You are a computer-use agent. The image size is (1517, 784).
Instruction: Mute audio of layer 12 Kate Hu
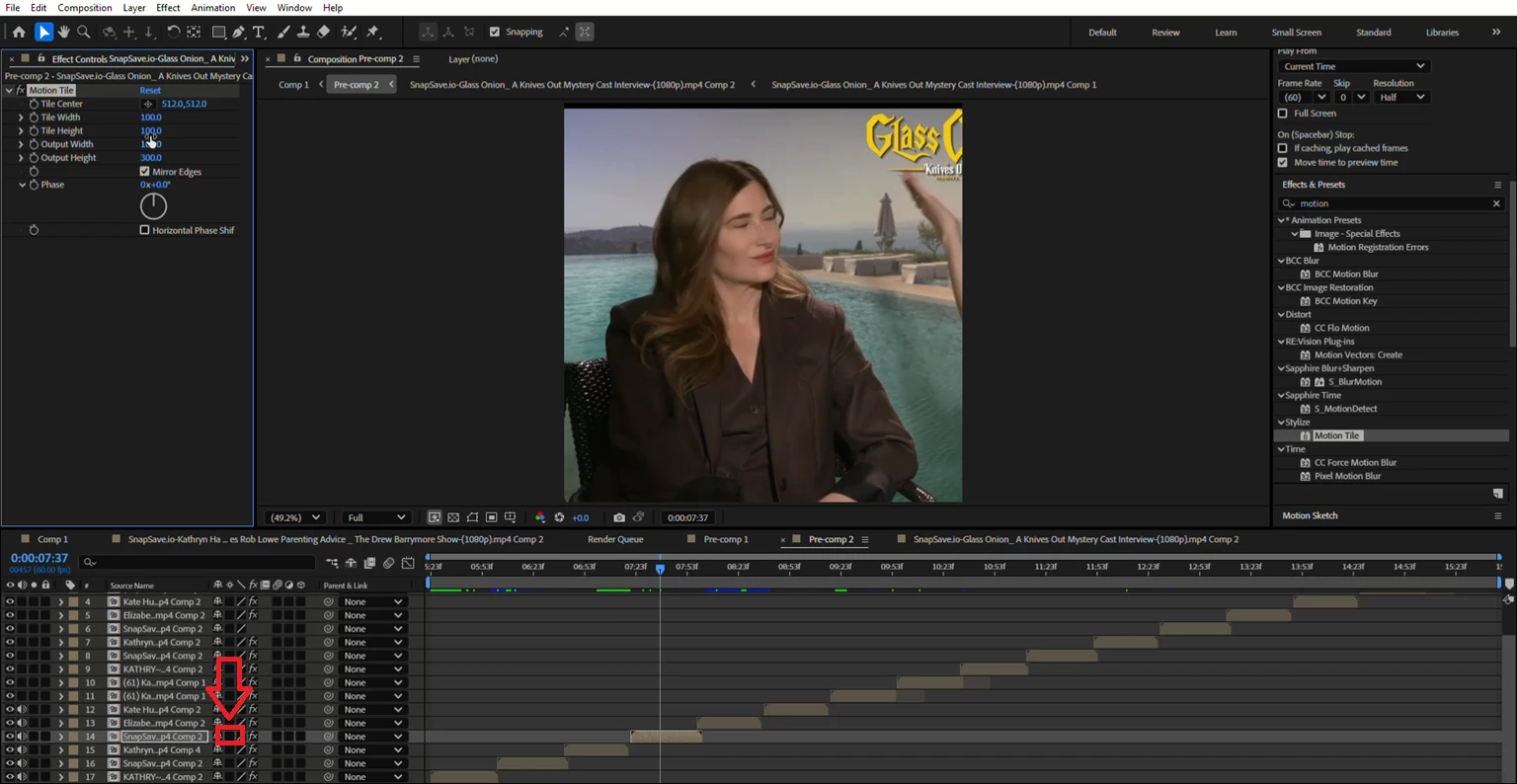[22, 709]
